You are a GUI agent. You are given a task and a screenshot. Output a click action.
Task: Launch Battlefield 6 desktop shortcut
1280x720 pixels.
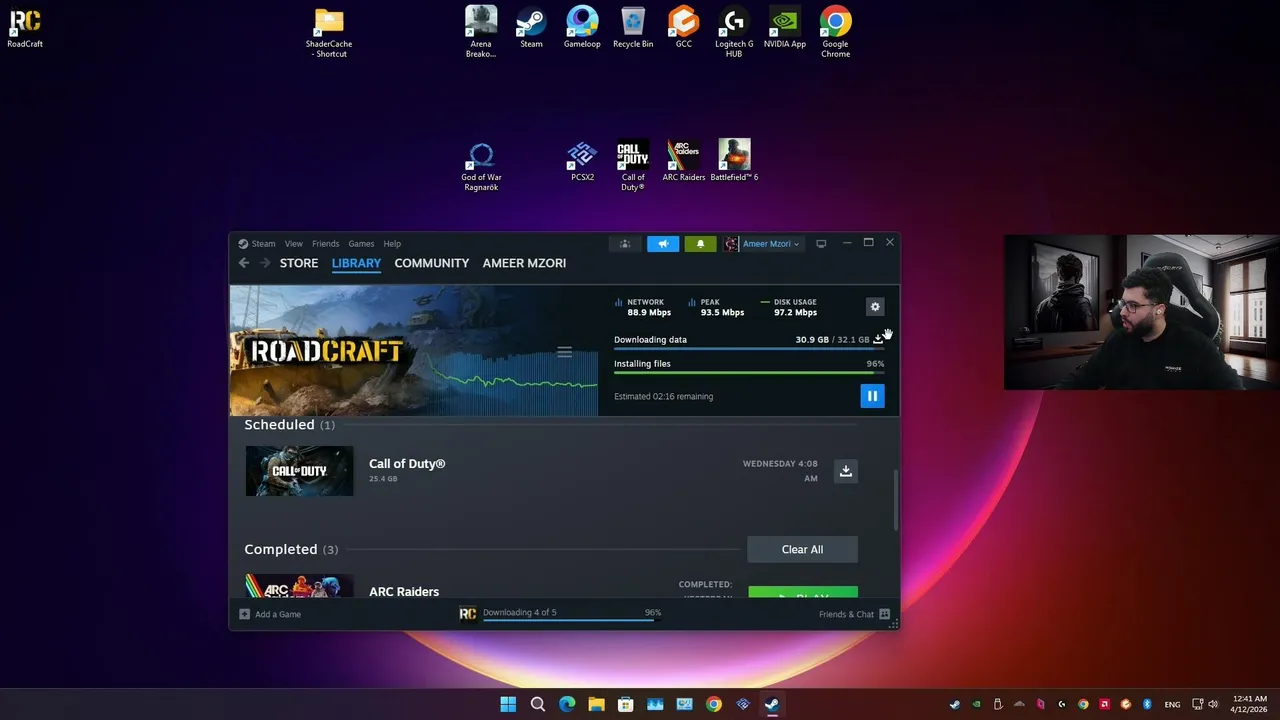point(734,161)
